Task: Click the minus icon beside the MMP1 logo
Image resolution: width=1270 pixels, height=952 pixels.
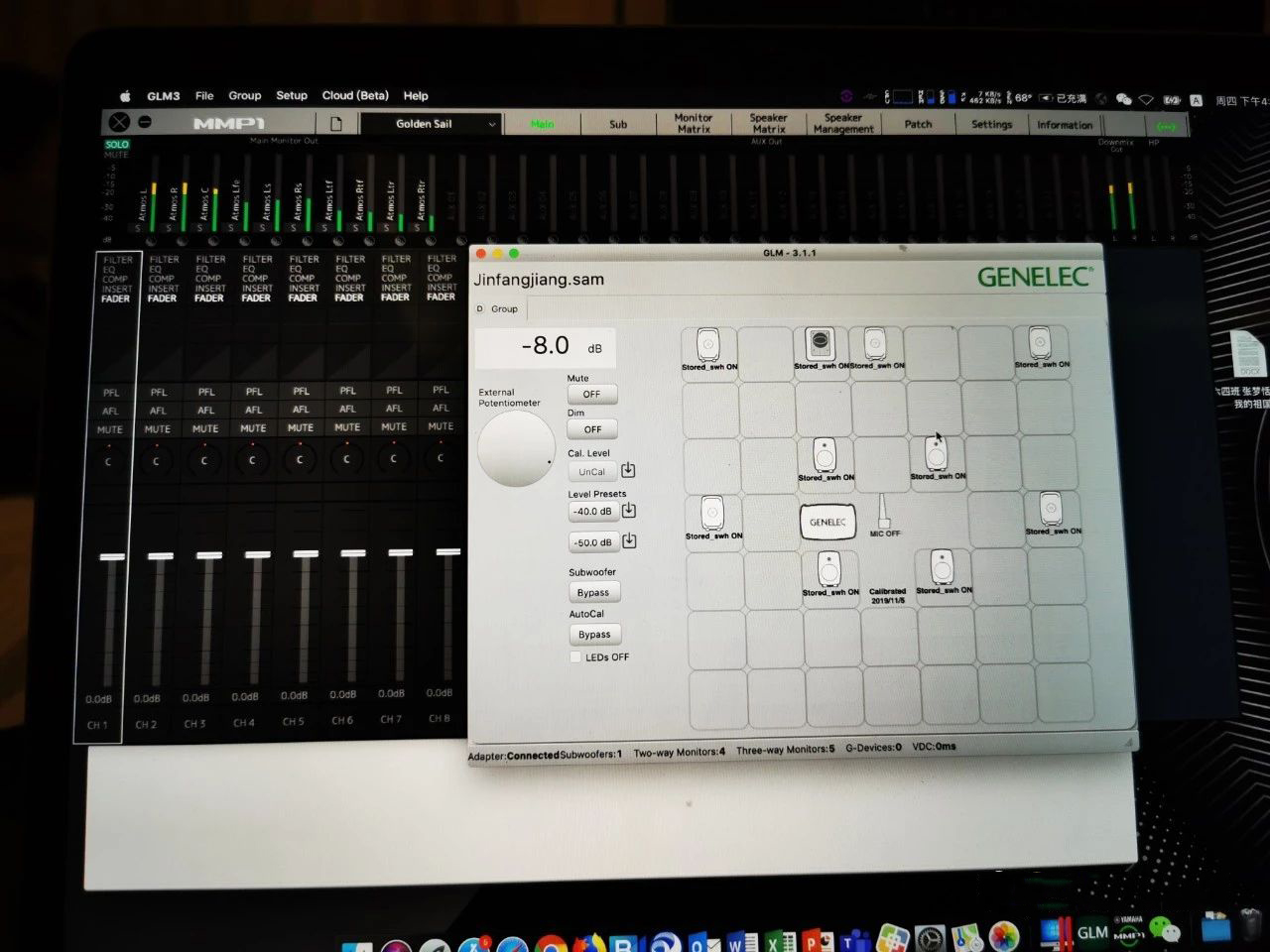Action: (145, 122)
